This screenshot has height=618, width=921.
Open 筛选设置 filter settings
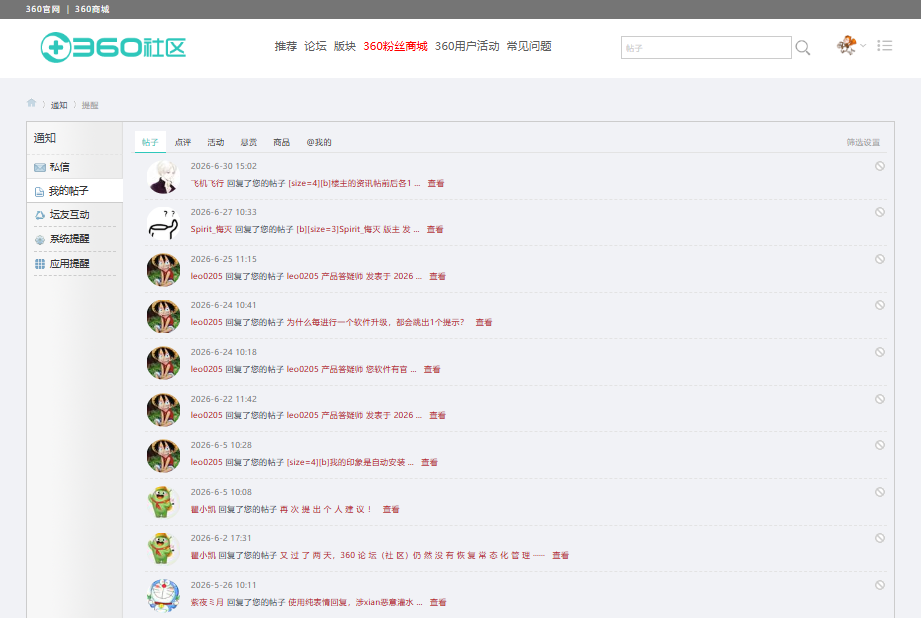863,142
